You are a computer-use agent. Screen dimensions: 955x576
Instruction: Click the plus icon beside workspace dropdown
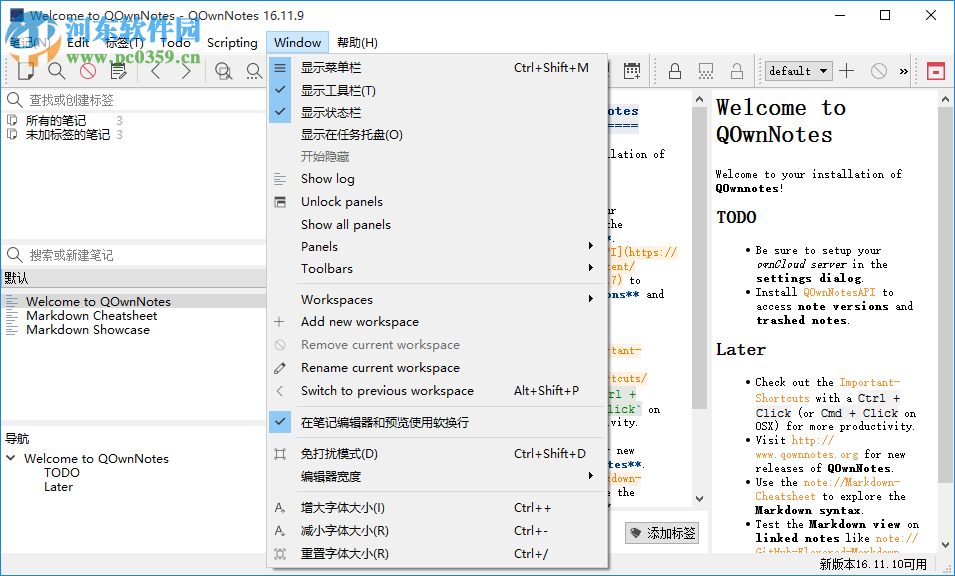tap(847, 71)
